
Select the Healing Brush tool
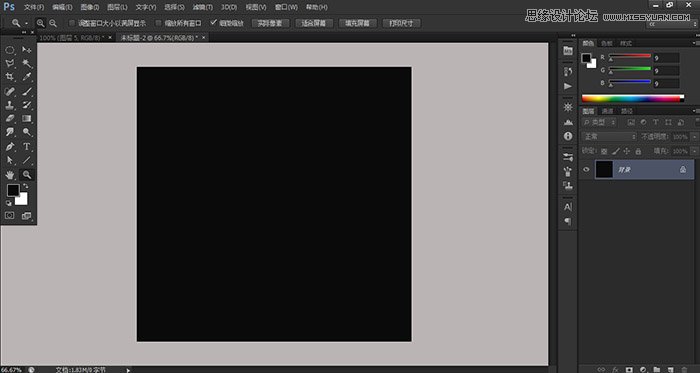point(10,91)
